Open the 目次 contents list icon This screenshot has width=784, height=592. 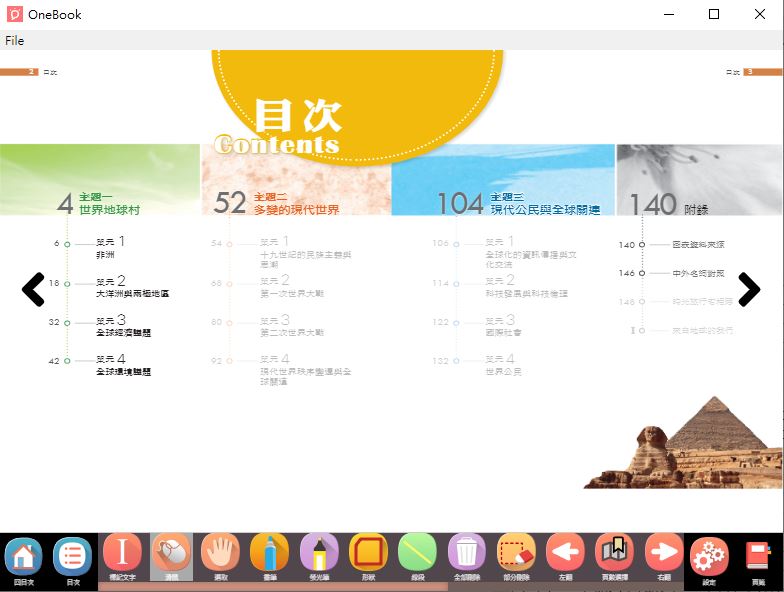click(72, 556)
